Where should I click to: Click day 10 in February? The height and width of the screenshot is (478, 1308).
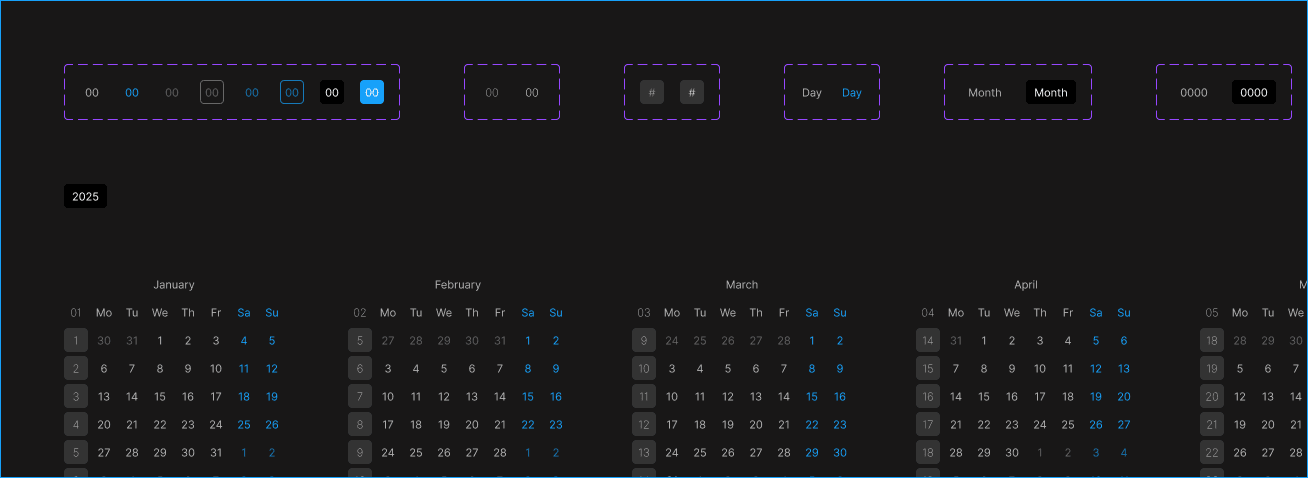[x=388, y=397]
